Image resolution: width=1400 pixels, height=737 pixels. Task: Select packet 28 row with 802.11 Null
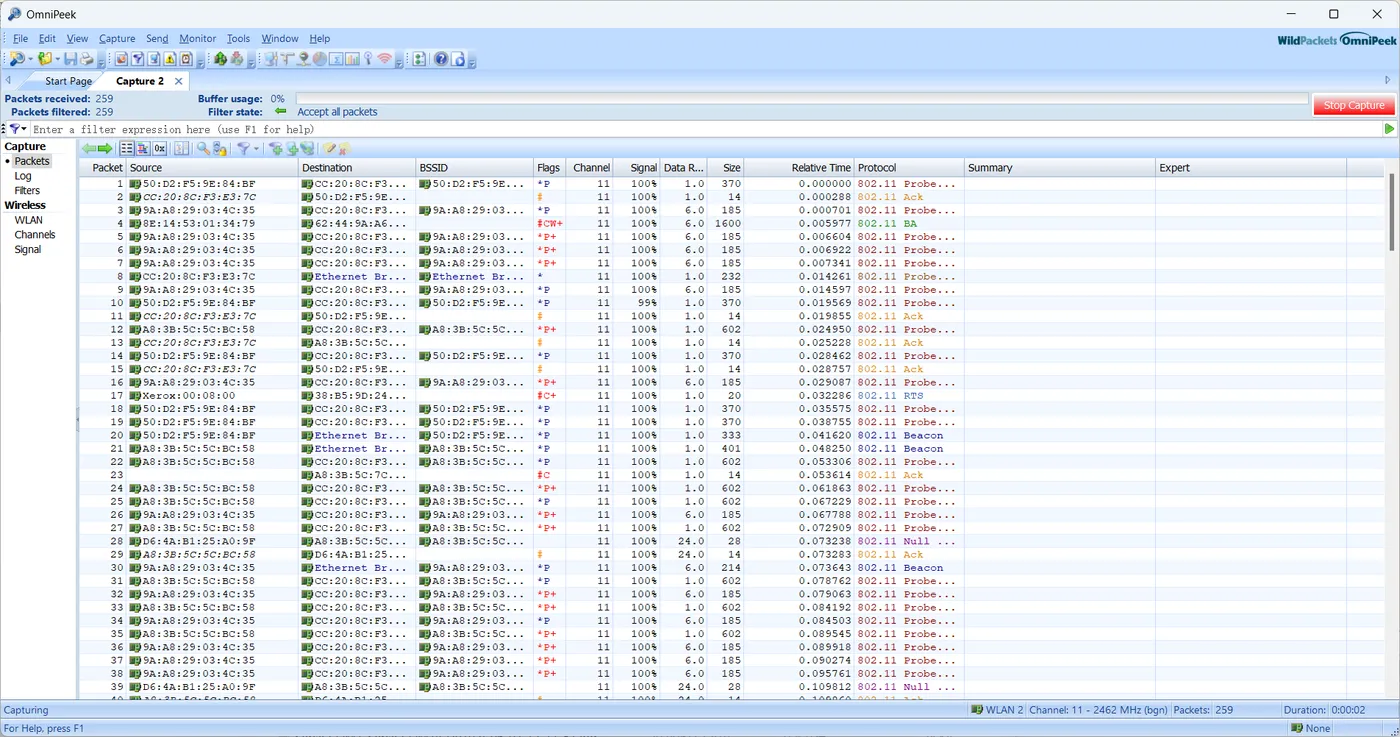click(732, 541)
